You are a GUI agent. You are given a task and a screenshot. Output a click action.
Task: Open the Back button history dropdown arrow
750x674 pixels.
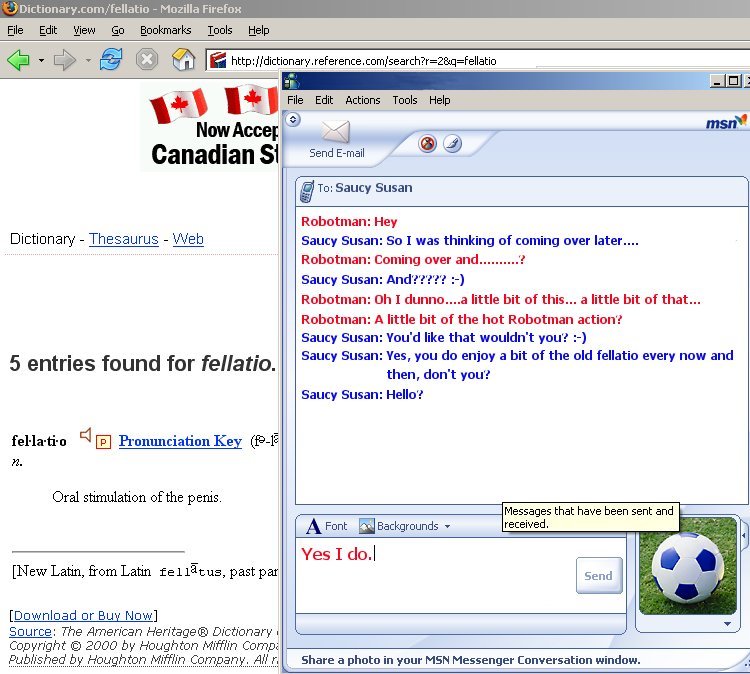click(x=41, y=61)
